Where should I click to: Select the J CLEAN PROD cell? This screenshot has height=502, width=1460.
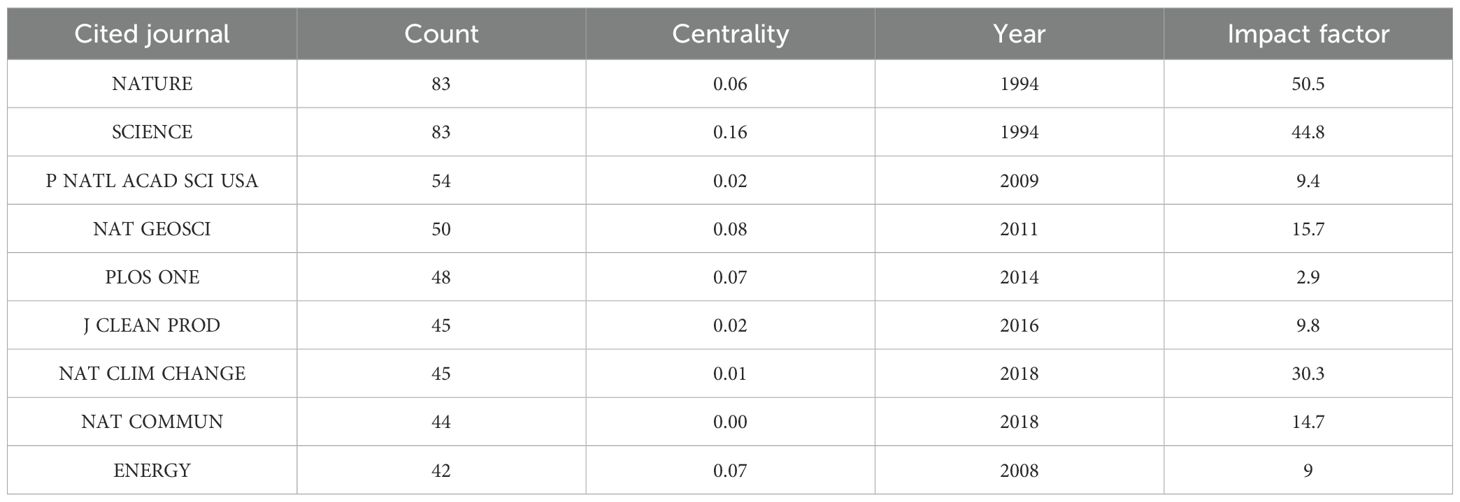(x=152, y=325)
